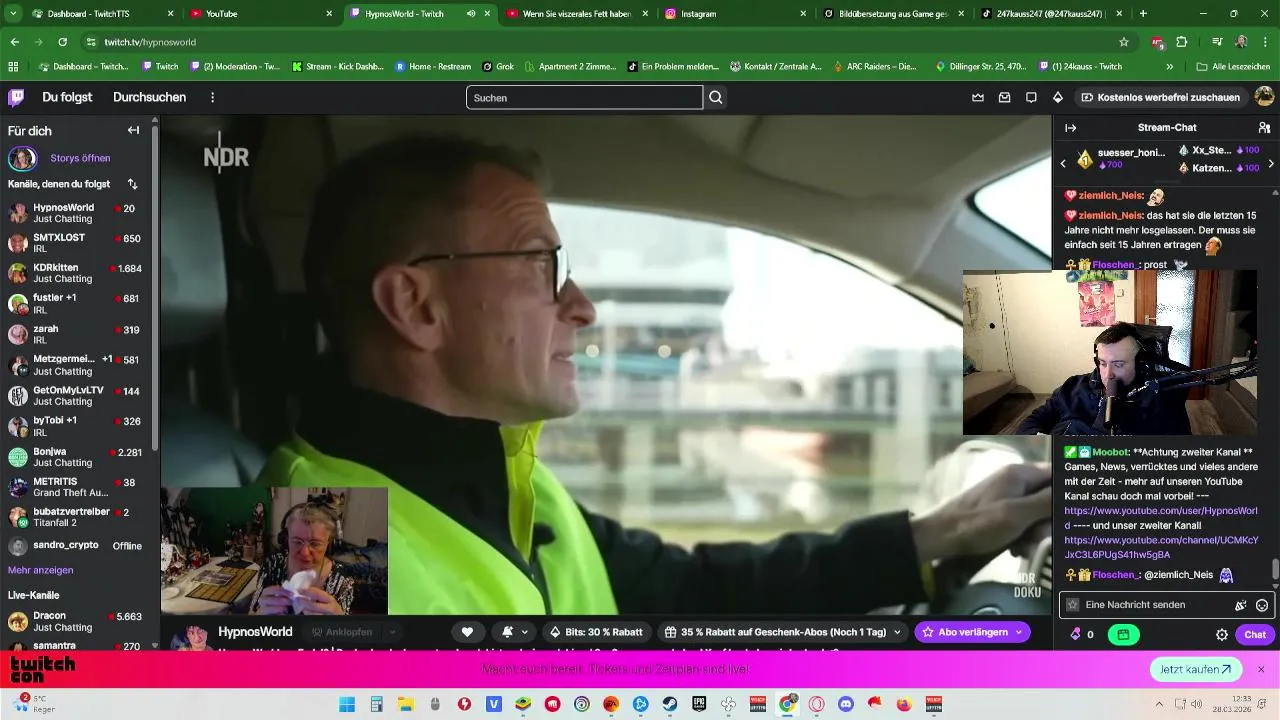Click the left sidebar scrollbar

155,290
